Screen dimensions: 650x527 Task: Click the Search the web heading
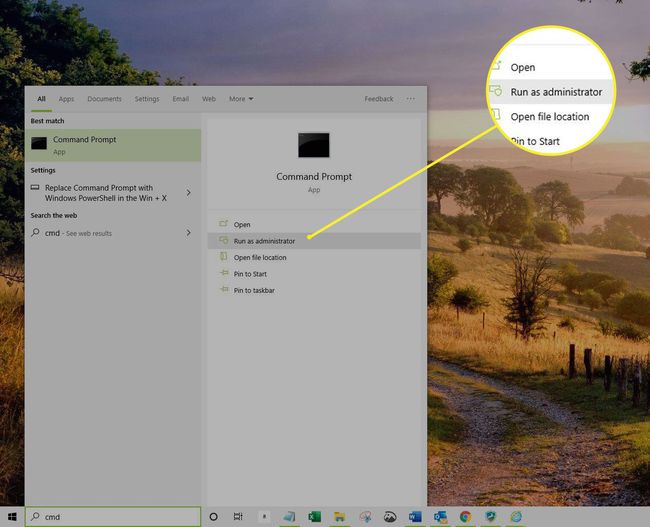click(x=54, y=215)
